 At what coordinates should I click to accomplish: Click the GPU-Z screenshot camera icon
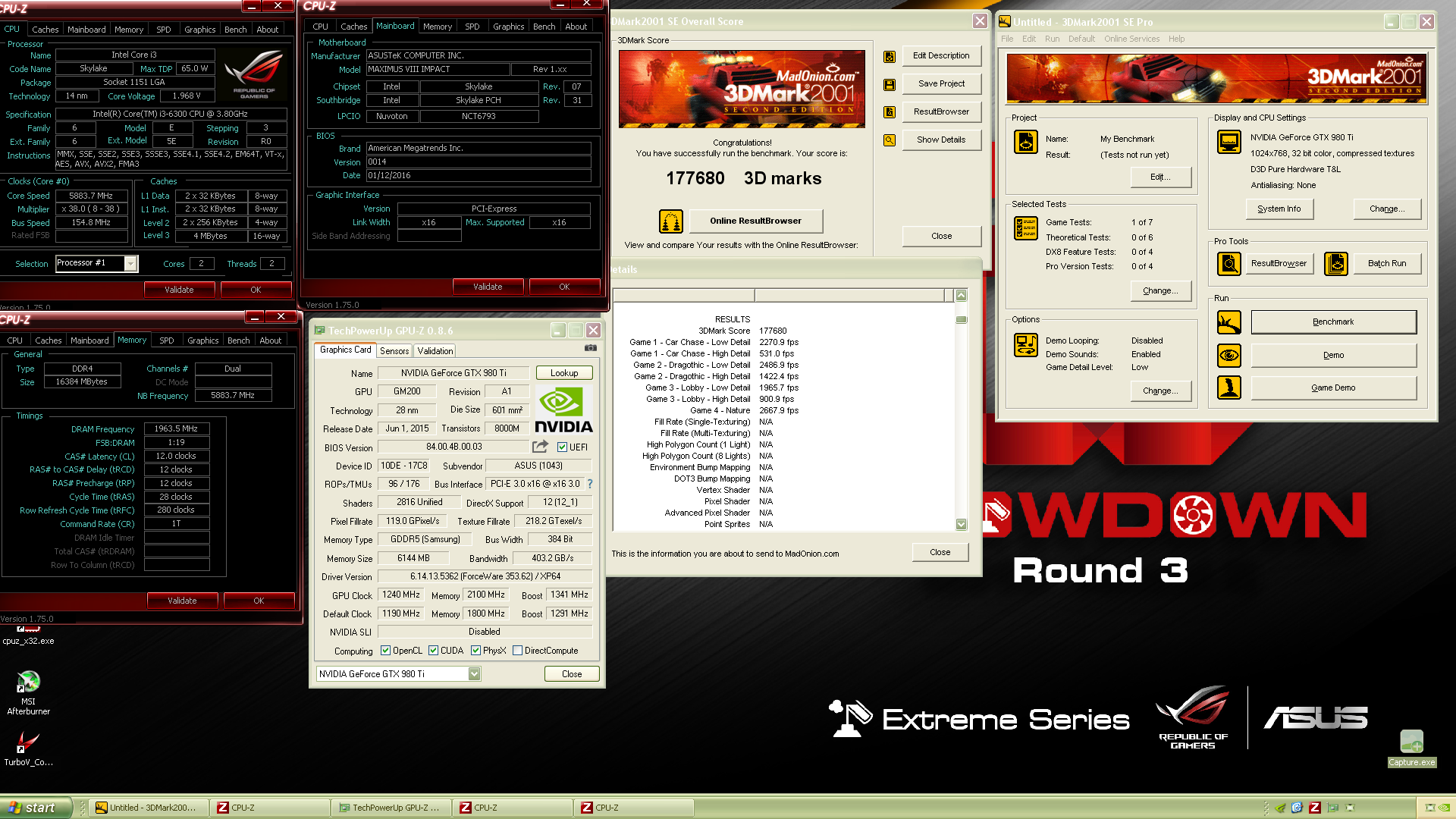[591, 348]
